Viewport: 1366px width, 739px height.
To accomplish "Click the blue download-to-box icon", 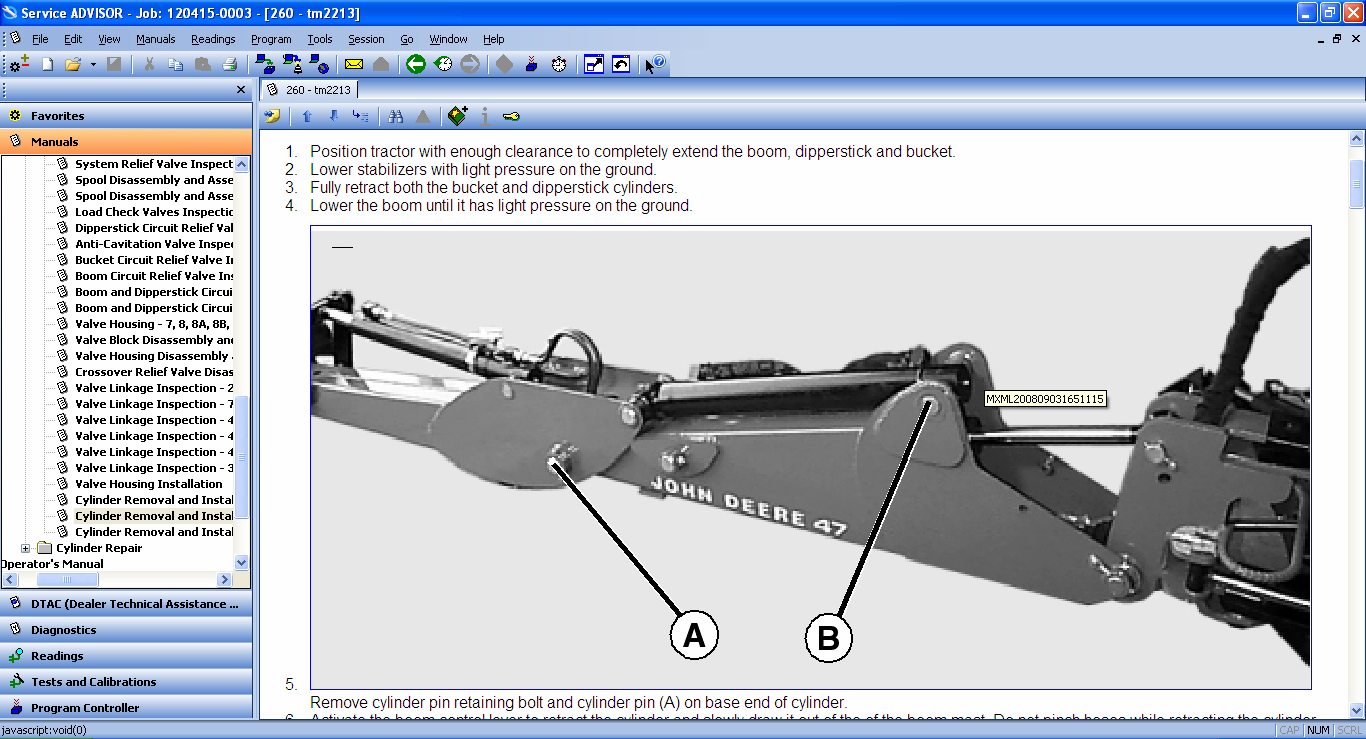I will pyautogui.click(x=532, y=64).
